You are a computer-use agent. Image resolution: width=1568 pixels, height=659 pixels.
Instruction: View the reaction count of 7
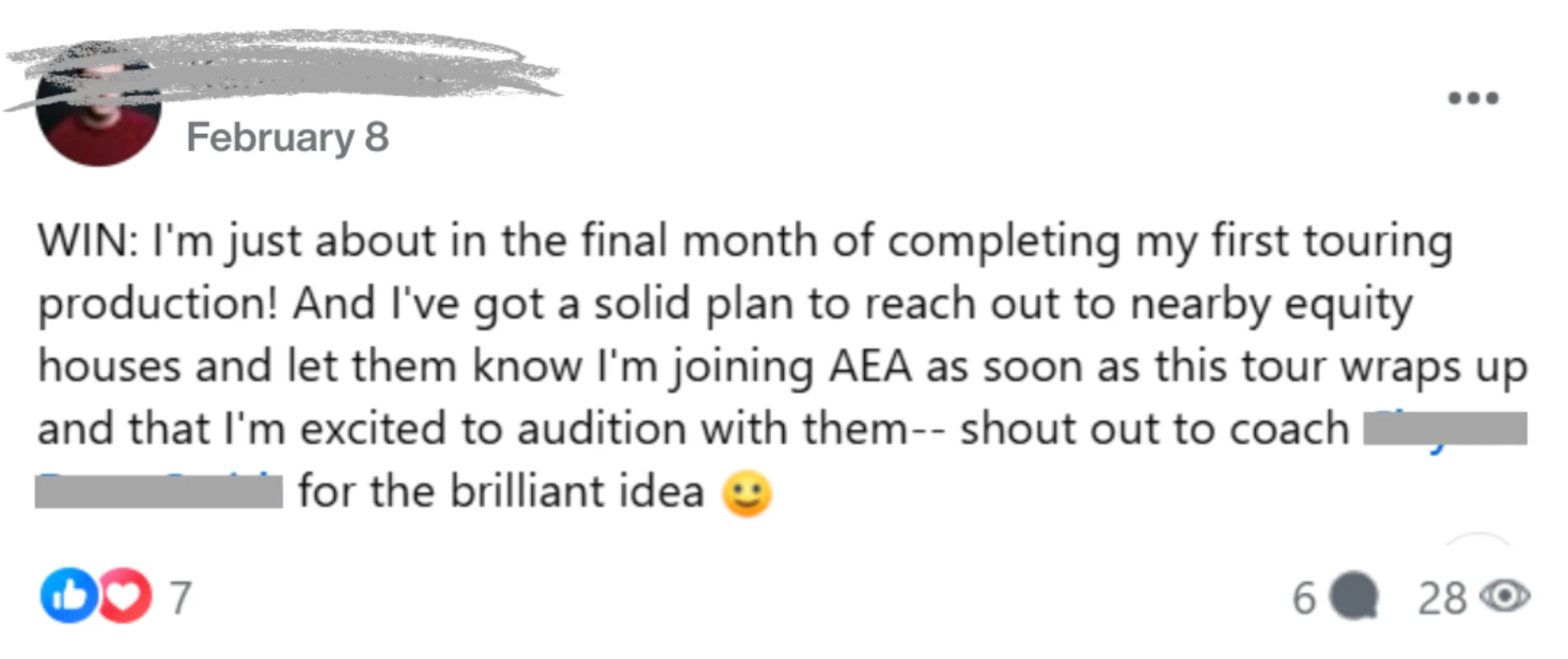181,598
